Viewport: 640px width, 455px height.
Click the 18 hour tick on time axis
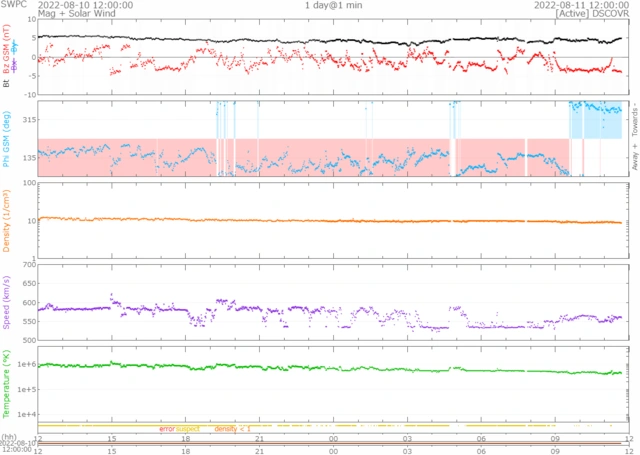coord(185,439)
